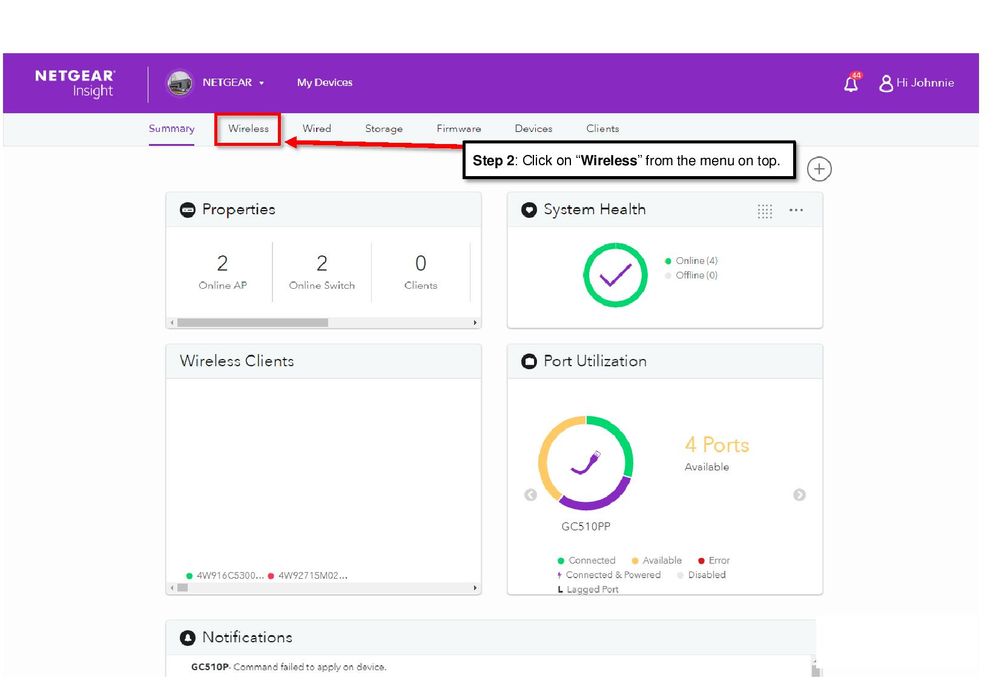The image size is (999, 681).
Task: Click the port utilization donut chart
Action: click(586, 462)
